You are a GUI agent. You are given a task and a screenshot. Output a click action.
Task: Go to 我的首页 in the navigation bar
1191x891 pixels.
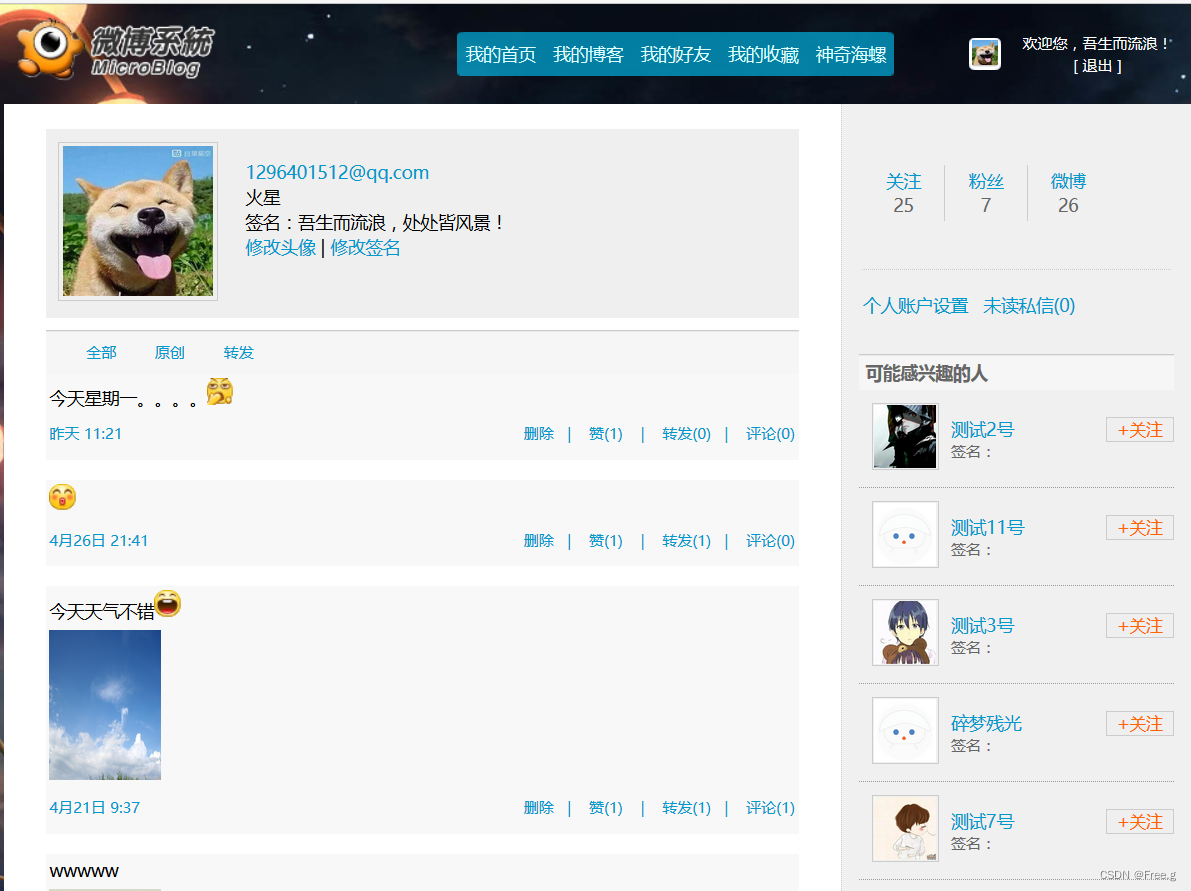click(501, 55)
